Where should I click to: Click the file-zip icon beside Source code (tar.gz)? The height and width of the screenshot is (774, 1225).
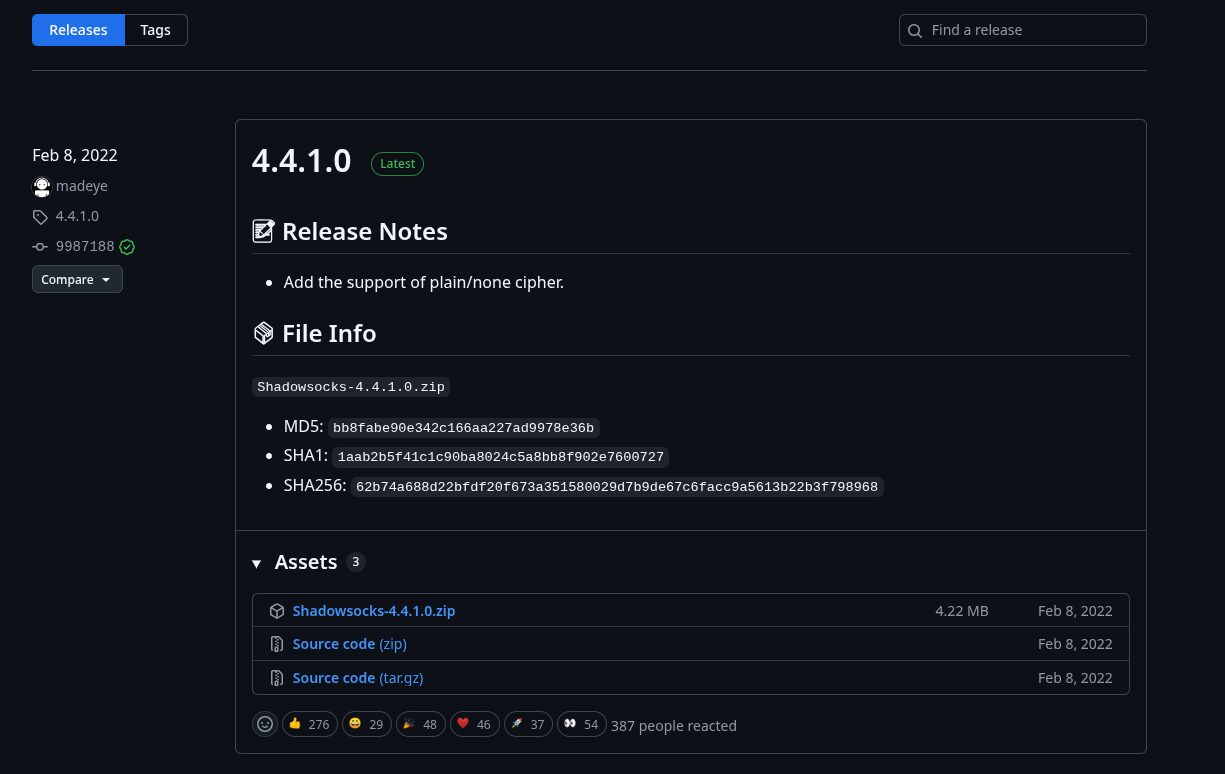tap(277, 678)
